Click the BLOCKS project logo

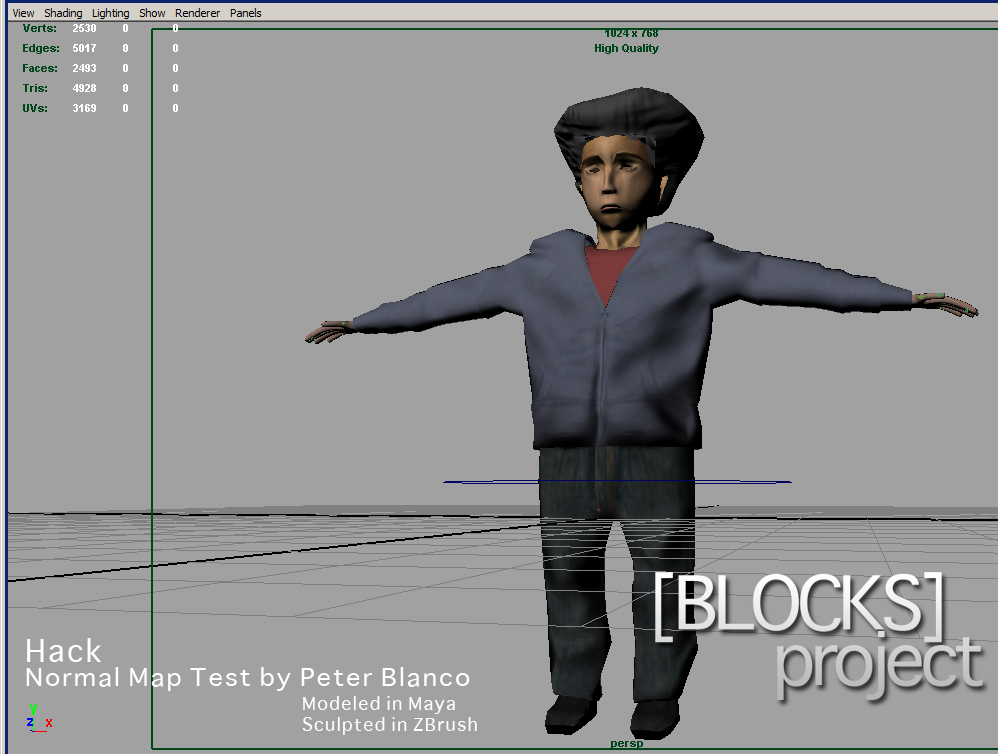click(820, 633)
